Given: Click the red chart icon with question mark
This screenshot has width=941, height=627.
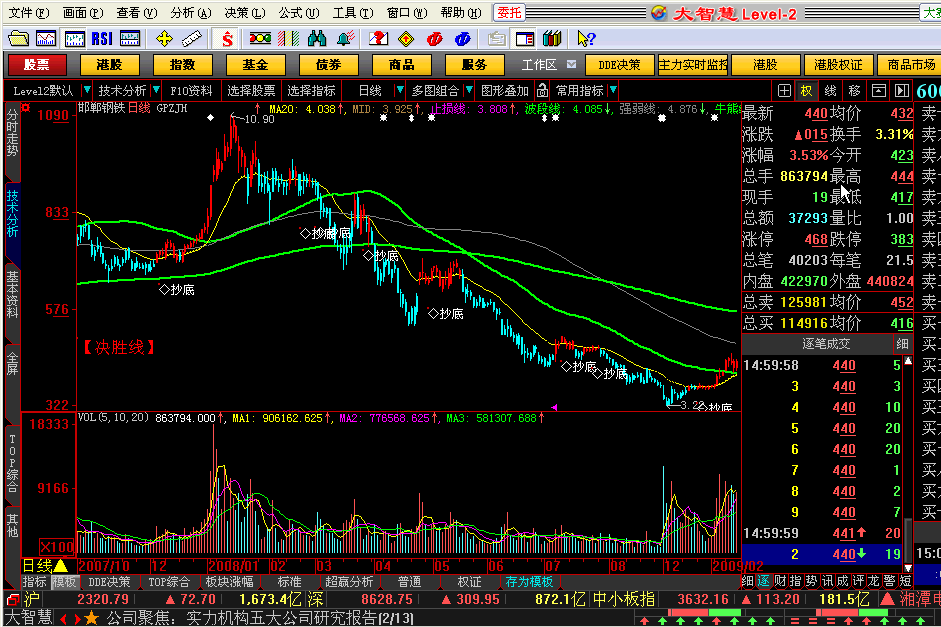Looking at the screenshot, I should click(x=378, y=39).
